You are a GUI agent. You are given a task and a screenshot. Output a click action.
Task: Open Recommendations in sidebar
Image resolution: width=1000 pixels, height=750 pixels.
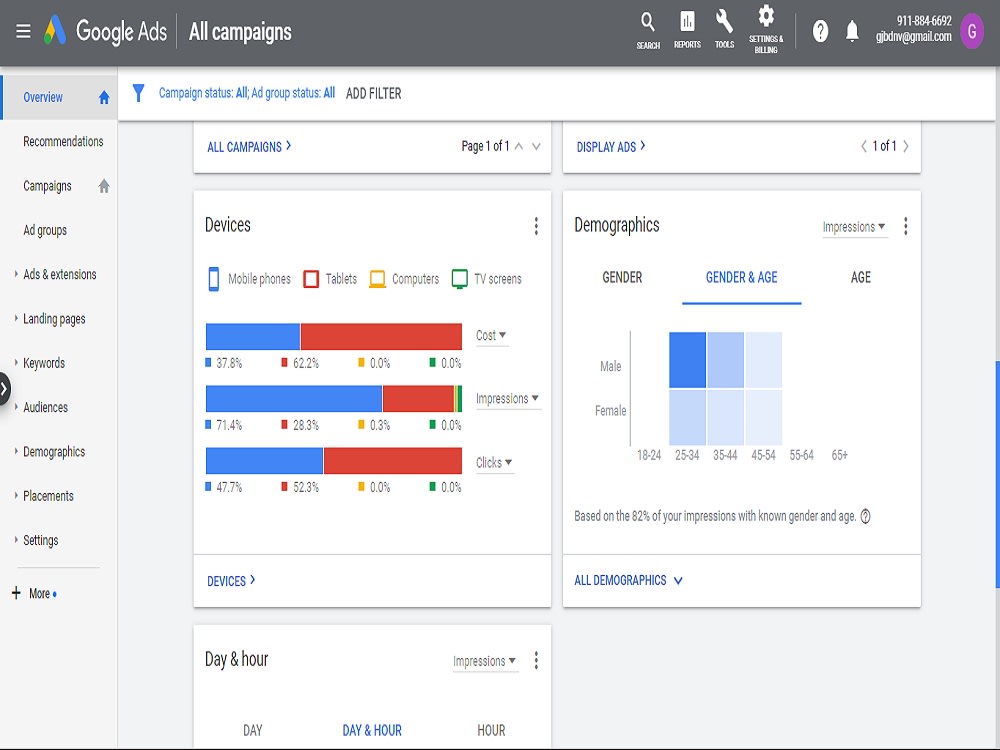coord(62,142)
